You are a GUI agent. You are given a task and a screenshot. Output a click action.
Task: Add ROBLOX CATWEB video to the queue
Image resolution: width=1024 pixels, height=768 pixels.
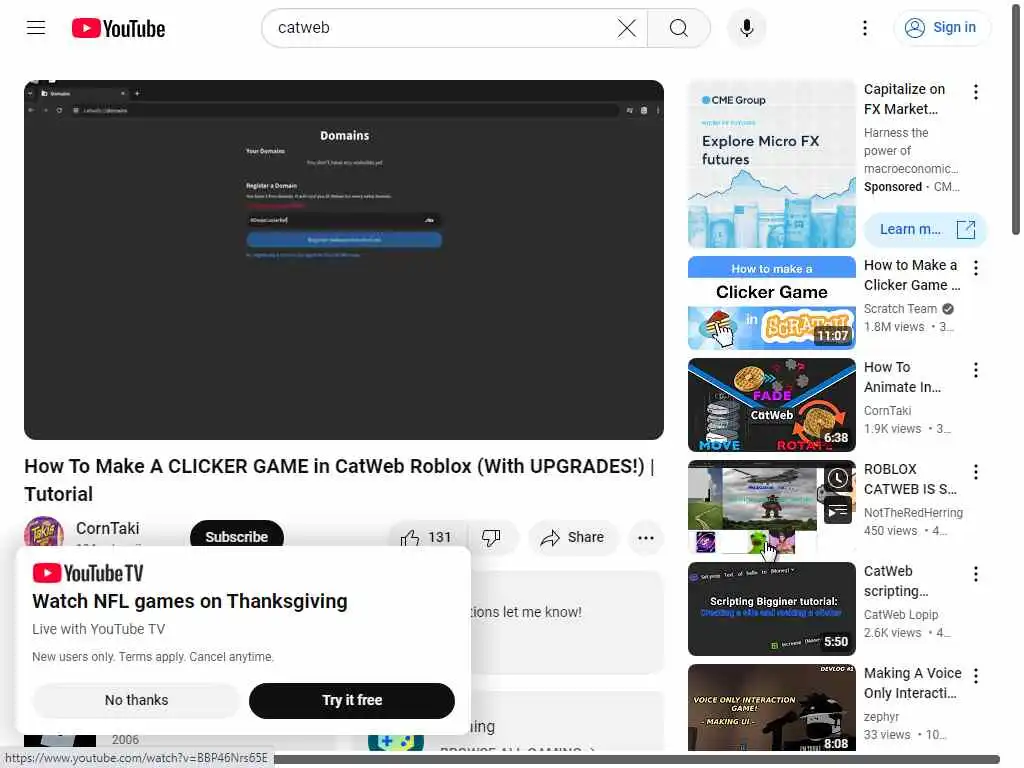837,510
